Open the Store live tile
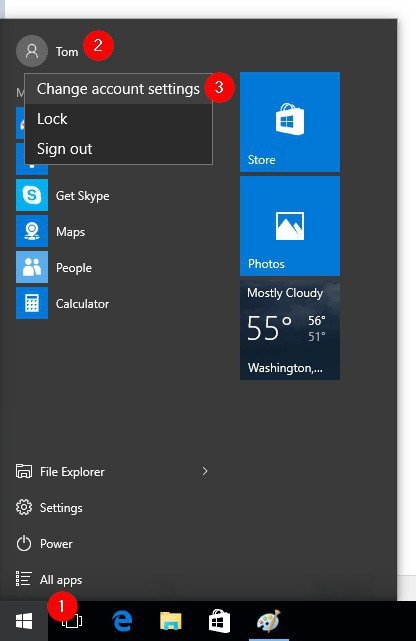The width and height of the screenshot is (416, 641). 290,122
